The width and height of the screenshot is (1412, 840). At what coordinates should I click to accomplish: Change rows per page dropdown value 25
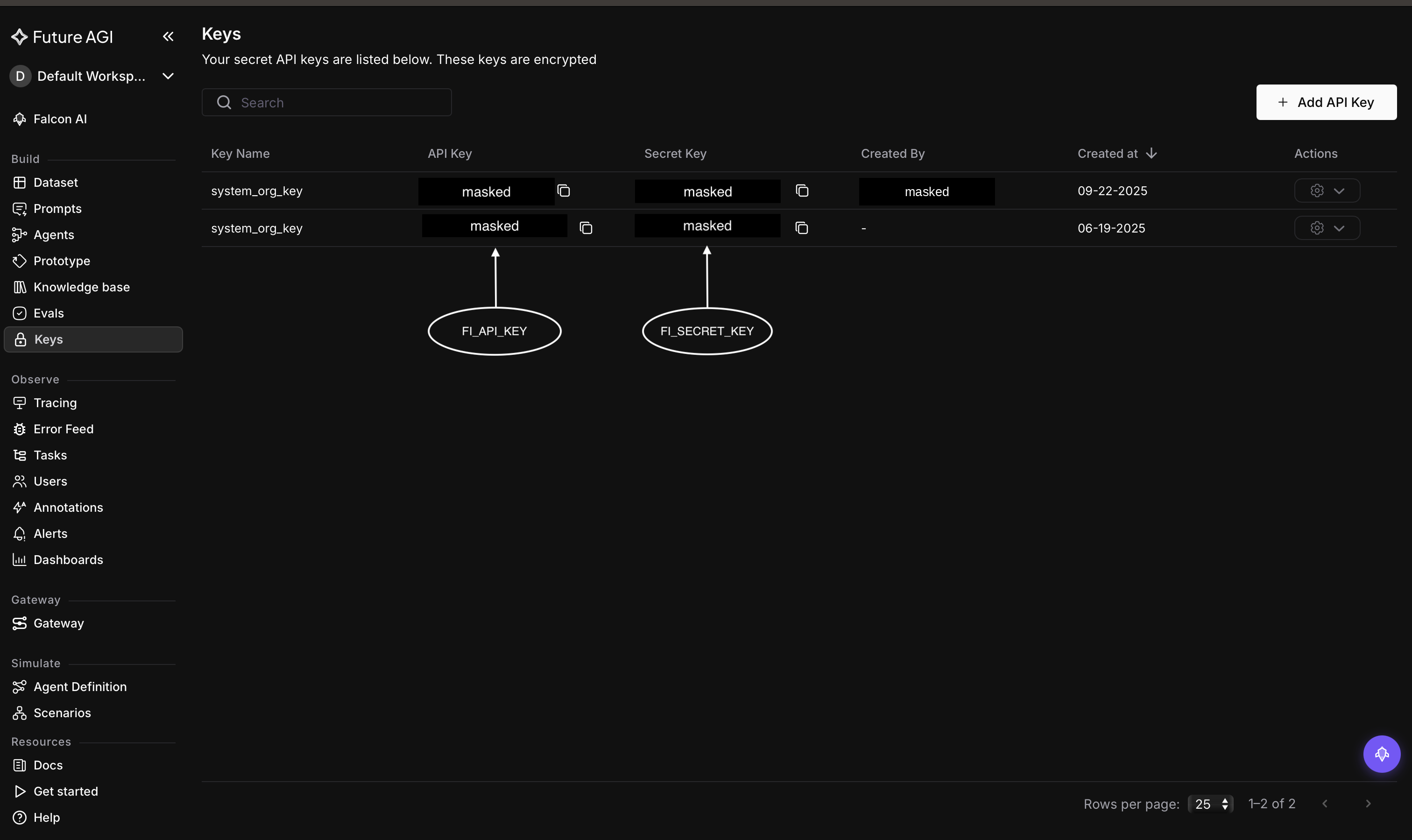click(x=1211, y=804)
